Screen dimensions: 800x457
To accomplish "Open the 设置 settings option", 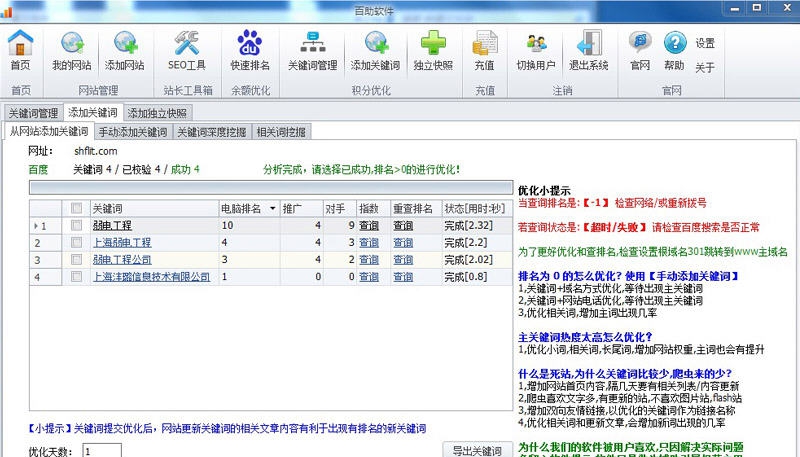I will [705, 43].
